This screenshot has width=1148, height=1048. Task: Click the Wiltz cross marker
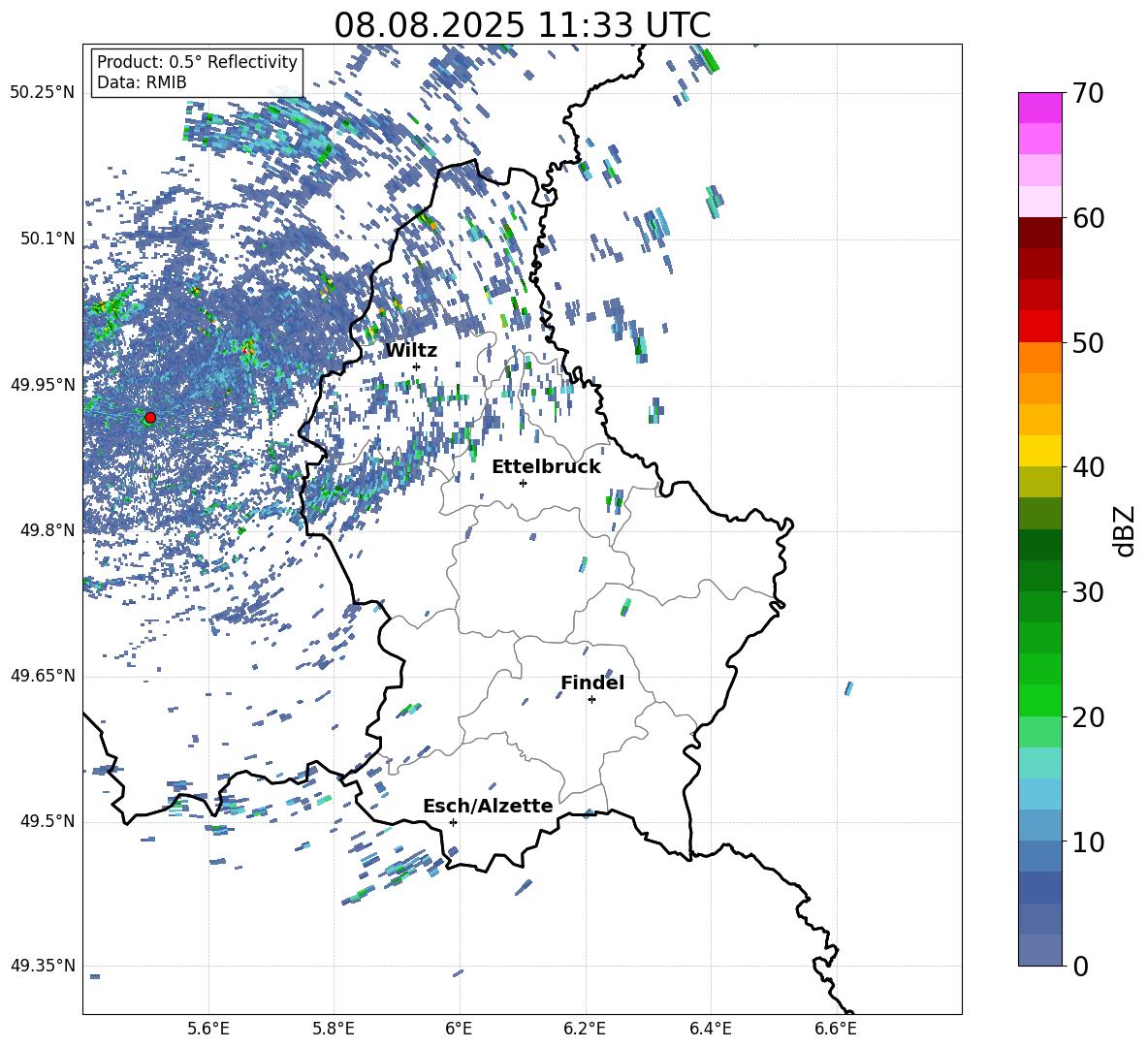tap(416, 366)
